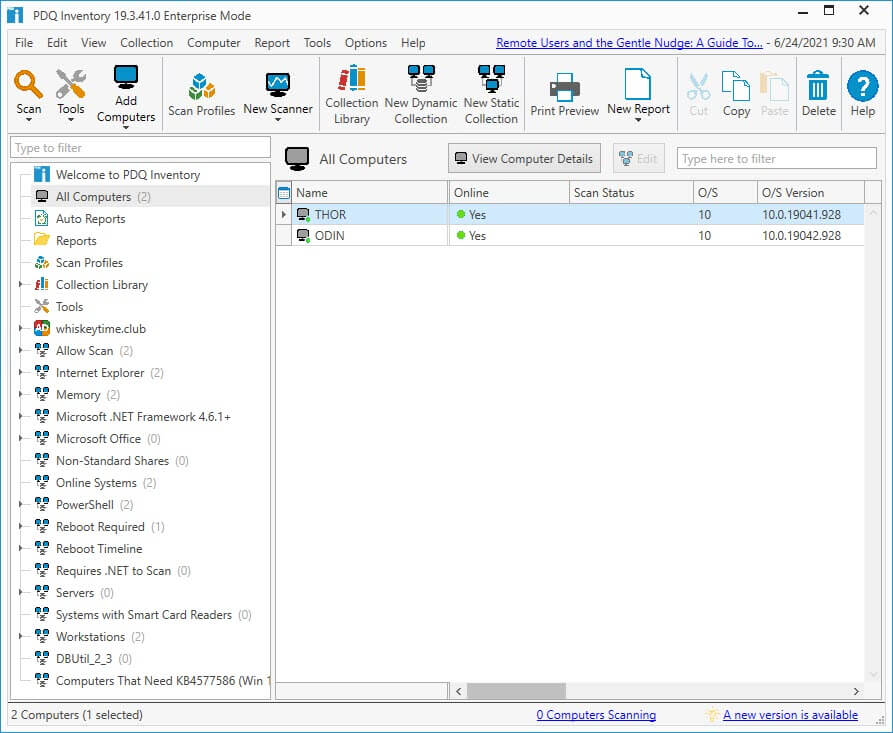Open the Edit menu
This screenshot has height=733, width=893.
tap(57, 43)
